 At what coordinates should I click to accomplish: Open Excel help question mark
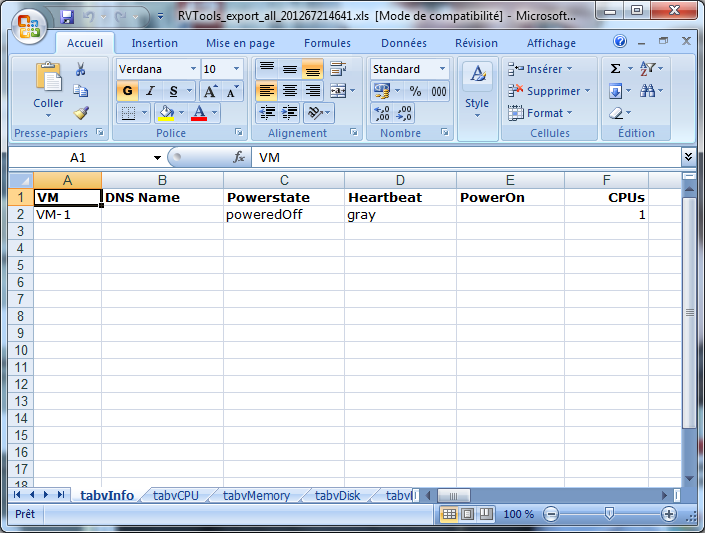coord(620,42)
